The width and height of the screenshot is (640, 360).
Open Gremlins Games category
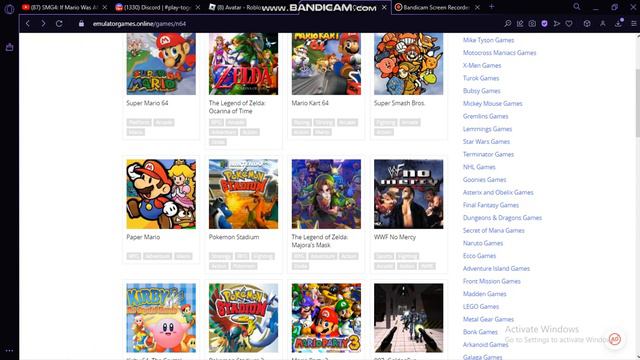[485, 116]
